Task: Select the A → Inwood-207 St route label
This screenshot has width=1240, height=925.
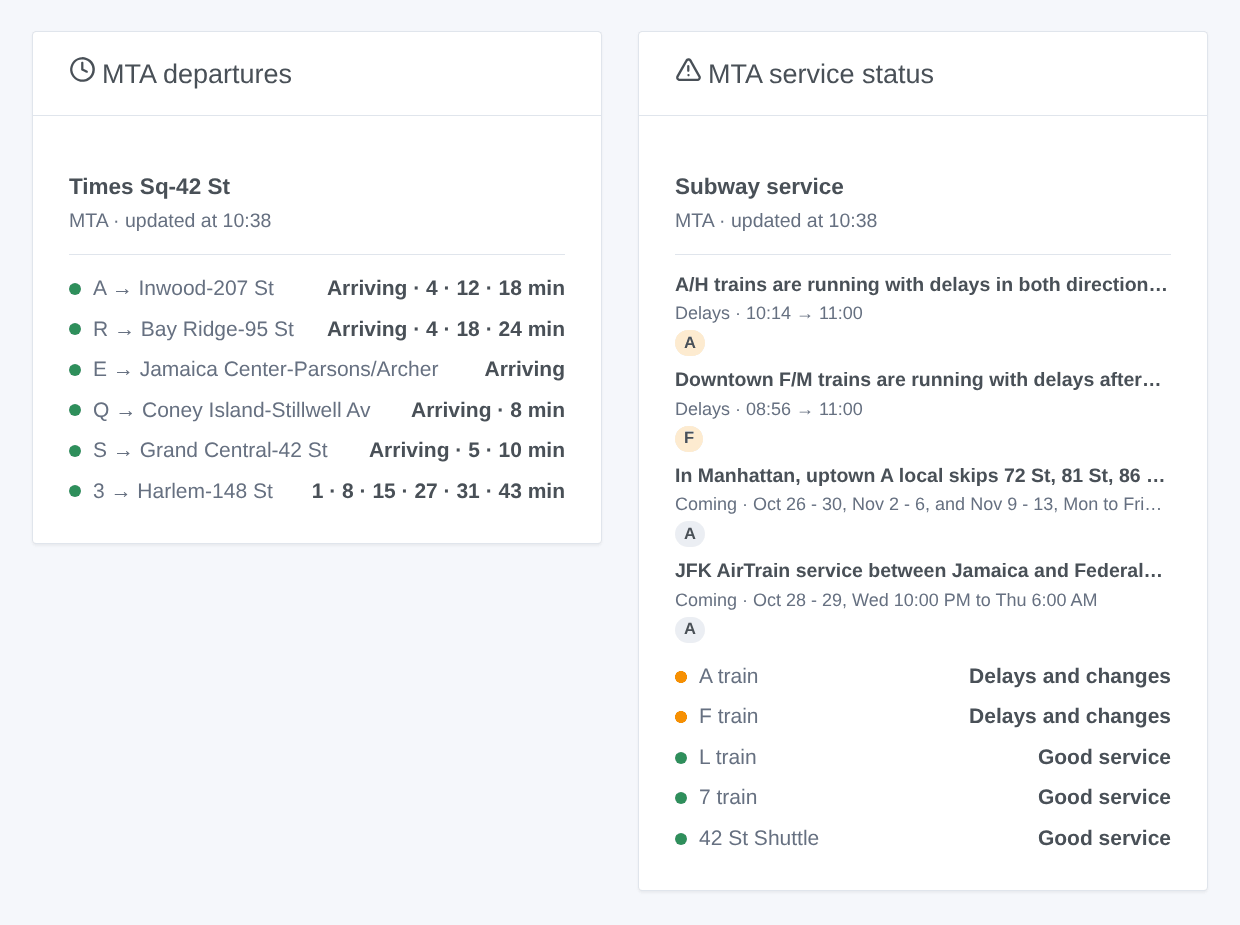Action: click(183, 289)
